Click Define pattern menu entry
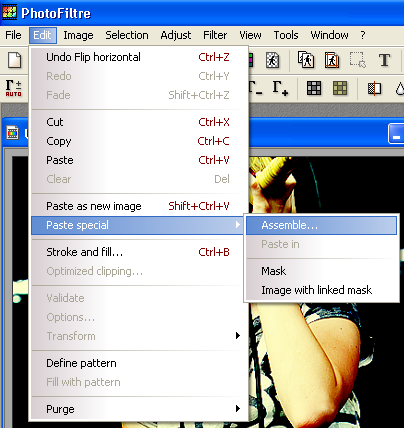 81,363
